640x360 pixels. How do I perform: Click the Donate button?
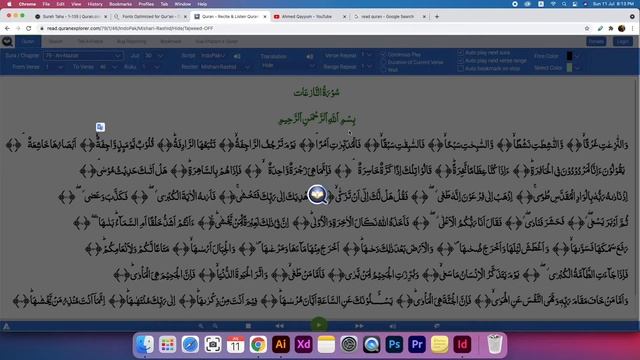point(596,41)
